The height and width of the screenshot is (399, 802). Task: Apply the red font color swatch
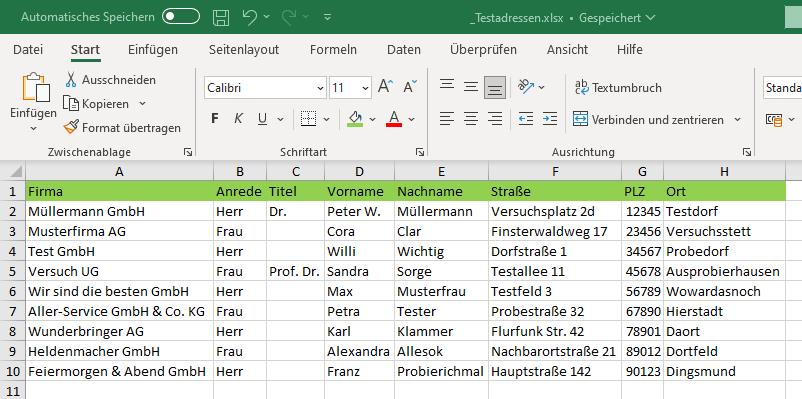pos(394,119)
